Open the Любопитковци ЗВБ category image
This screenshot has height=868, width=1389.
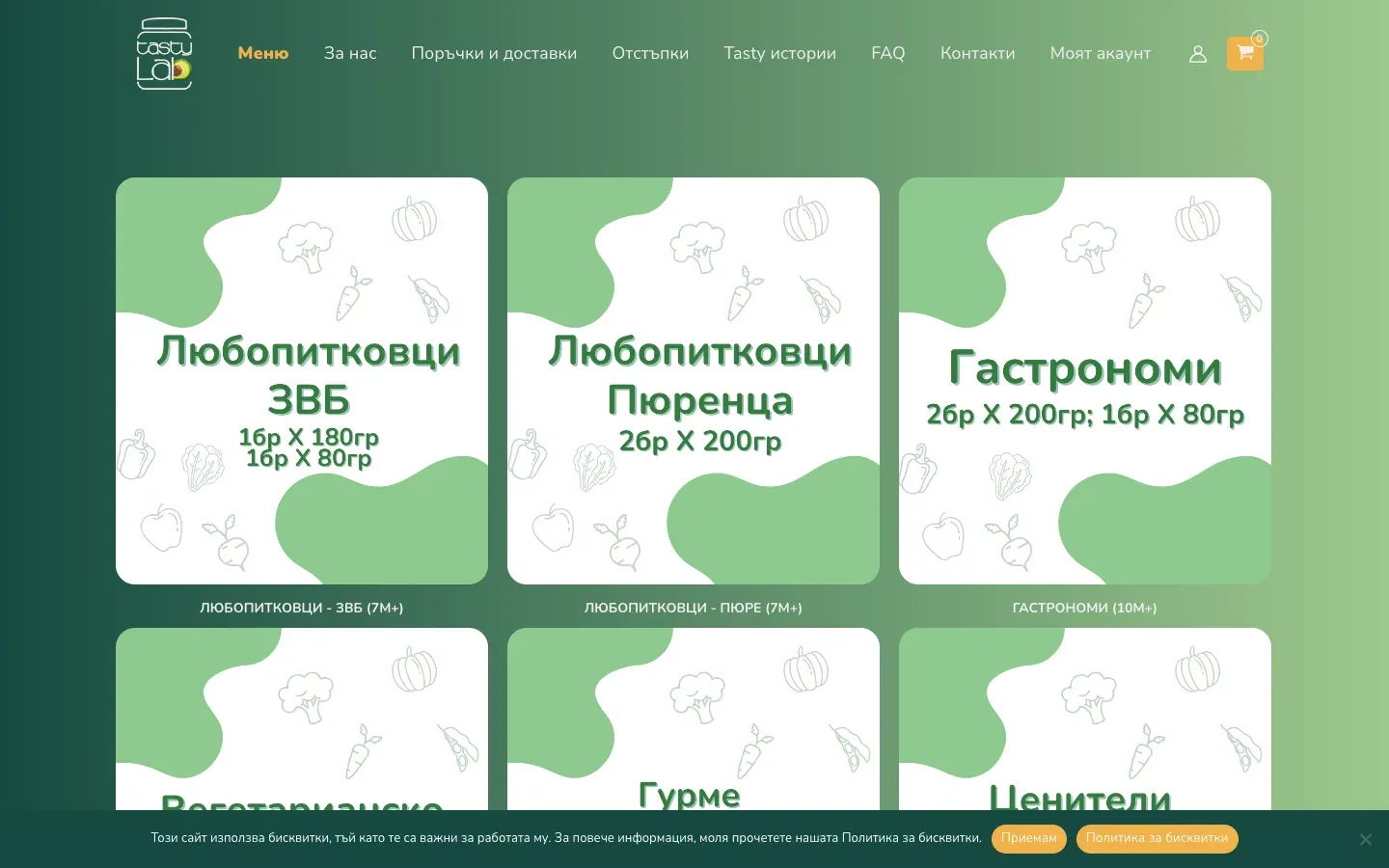coord(302,381)
